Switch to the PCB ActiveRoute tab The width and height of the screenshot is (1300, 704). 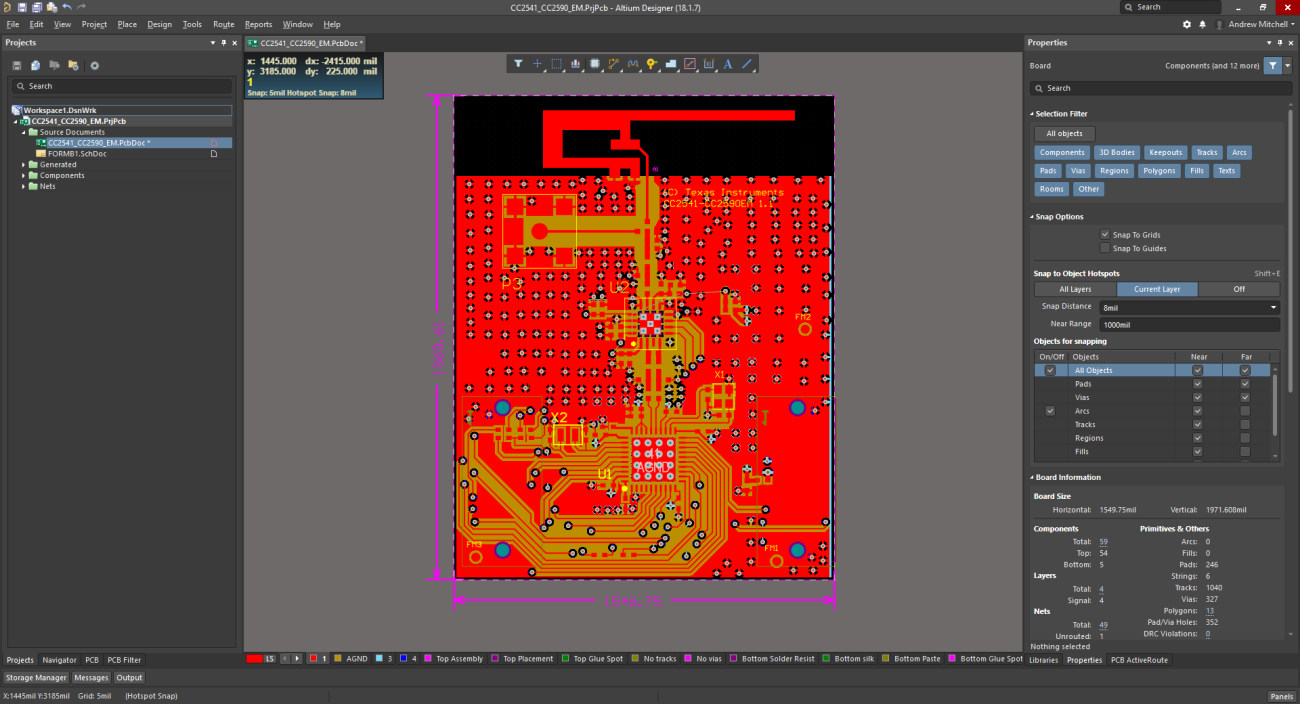coord(1139,660)
